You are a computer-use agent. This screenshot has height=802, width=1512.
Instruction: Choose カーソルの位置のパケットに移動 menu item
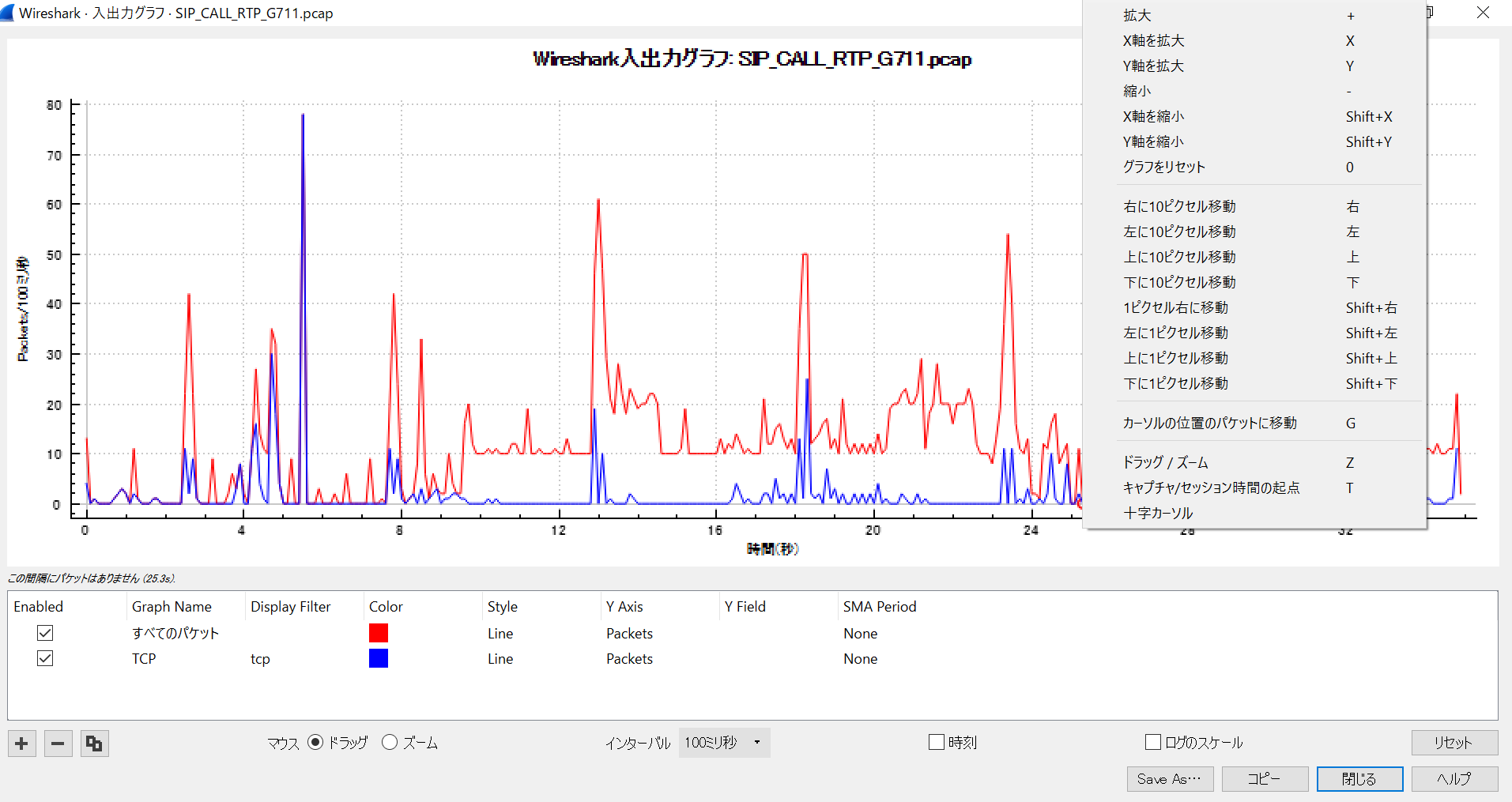1255,423
